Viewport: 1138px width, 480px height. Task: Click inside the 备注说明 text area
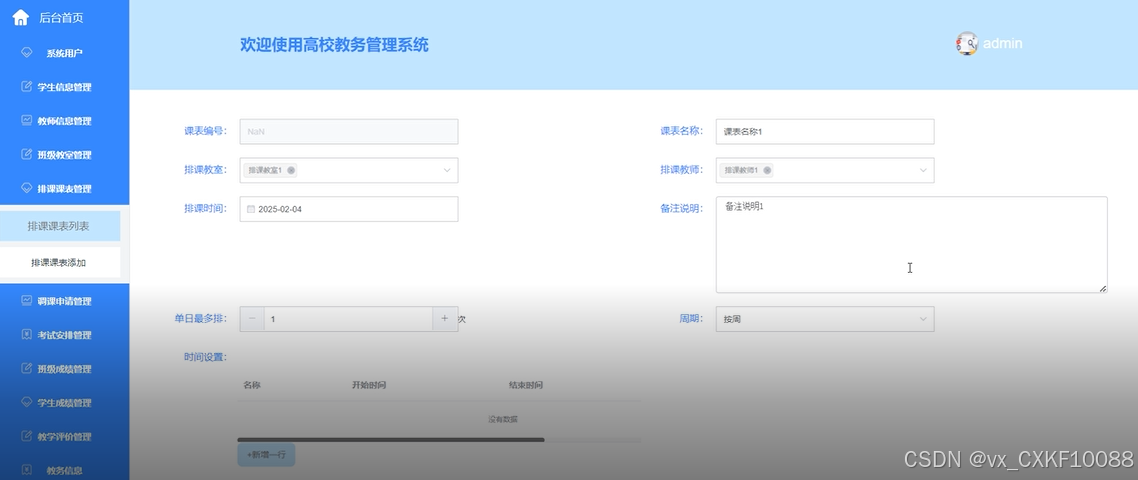pos(912,245)
